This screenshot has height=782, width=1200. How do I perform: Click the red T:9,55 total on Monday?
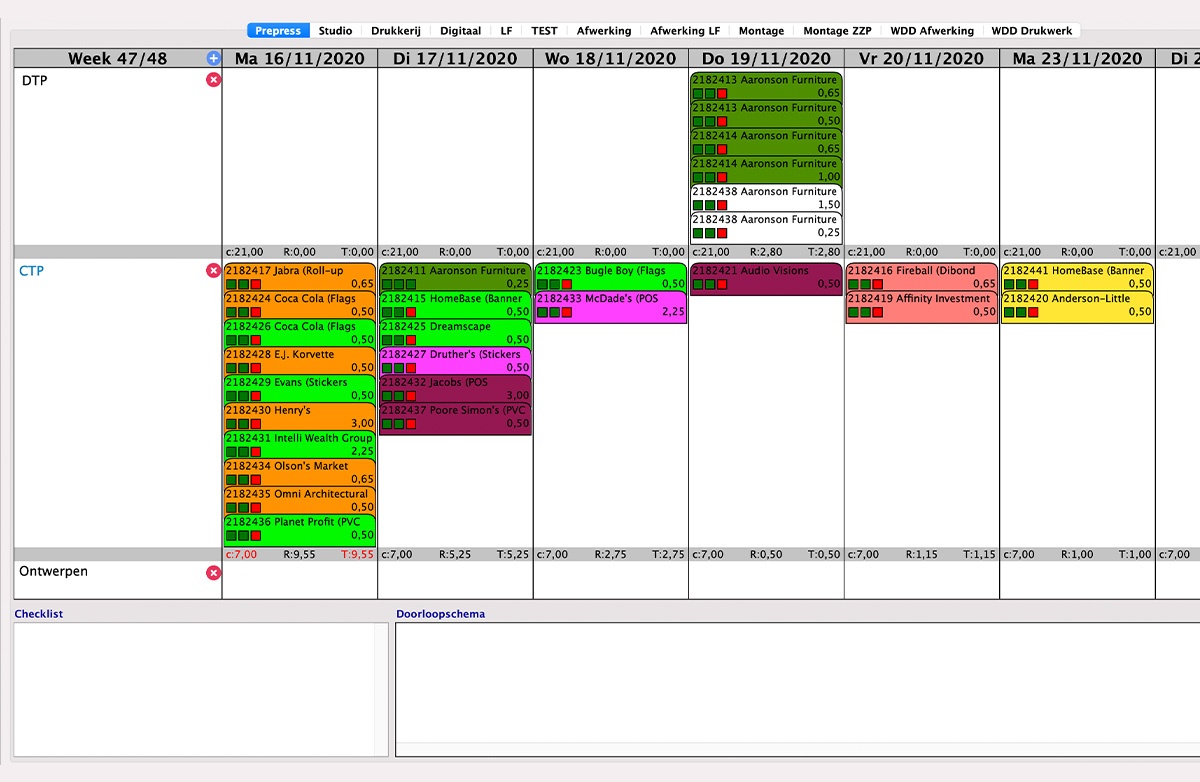357,554
